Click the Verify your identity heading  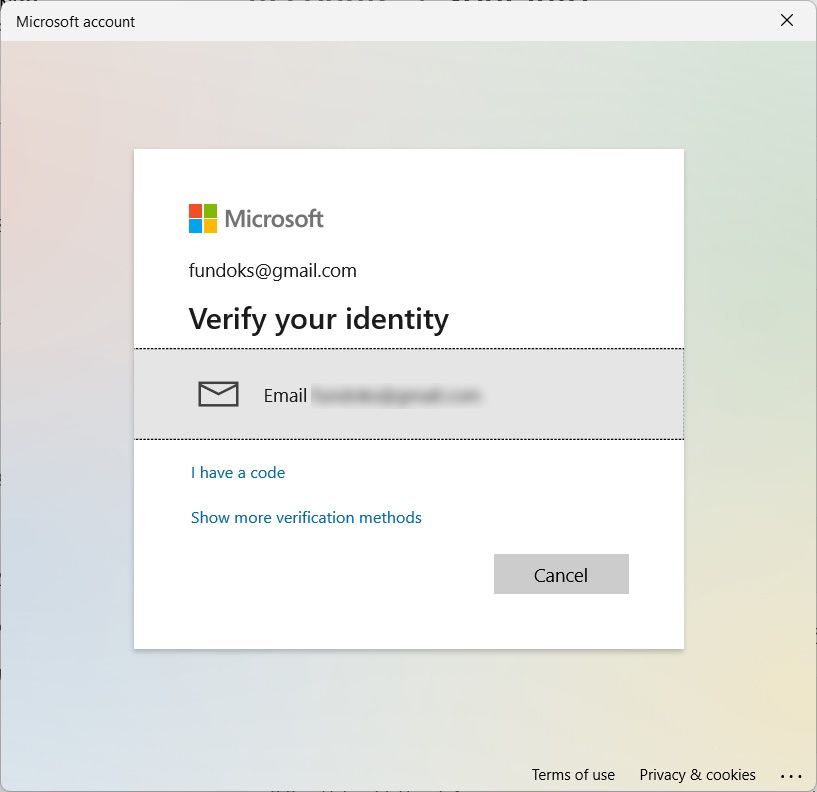point(319,318)
